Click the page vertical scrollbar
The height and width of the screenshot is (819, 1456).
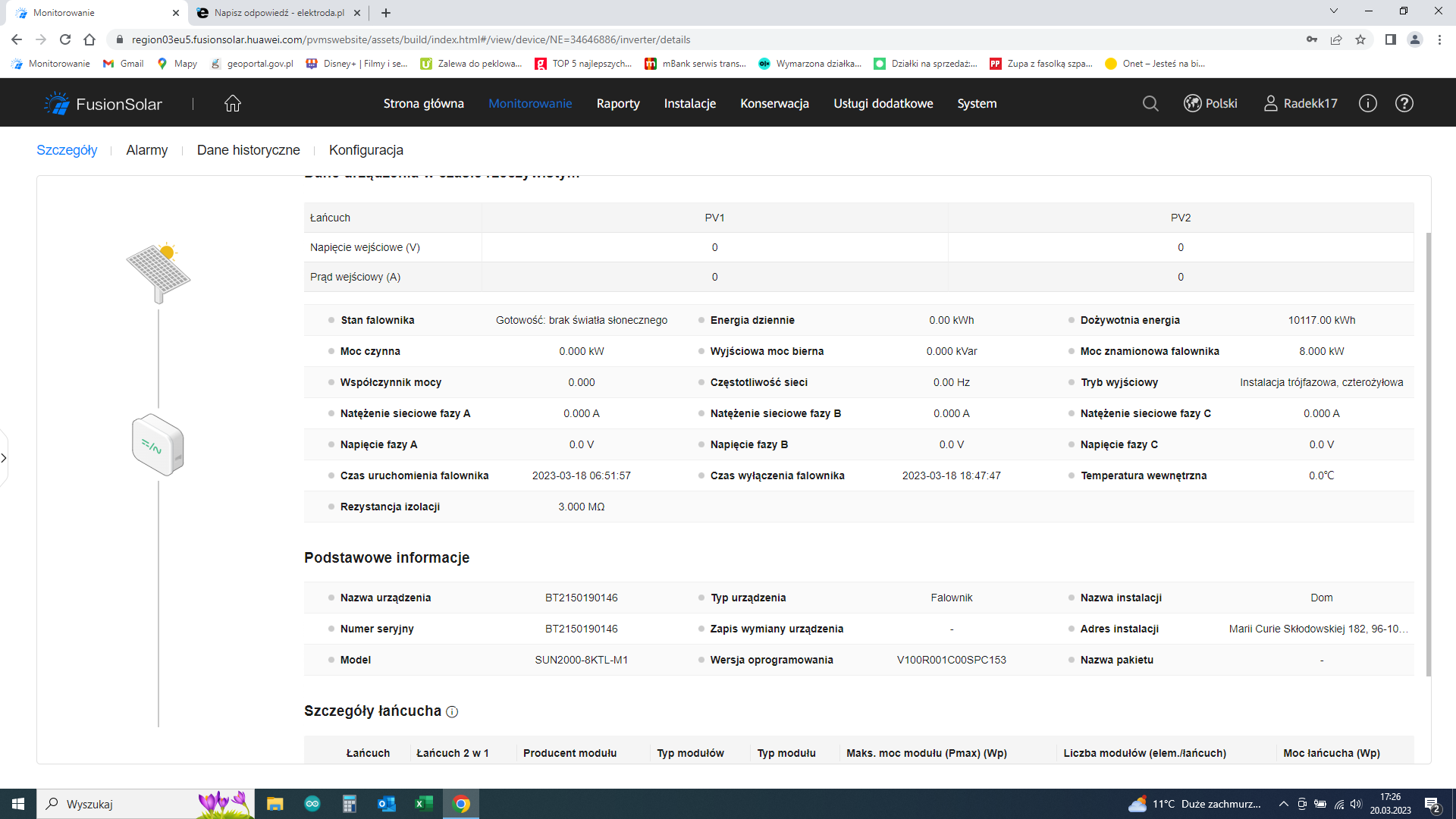(1429, 453)
